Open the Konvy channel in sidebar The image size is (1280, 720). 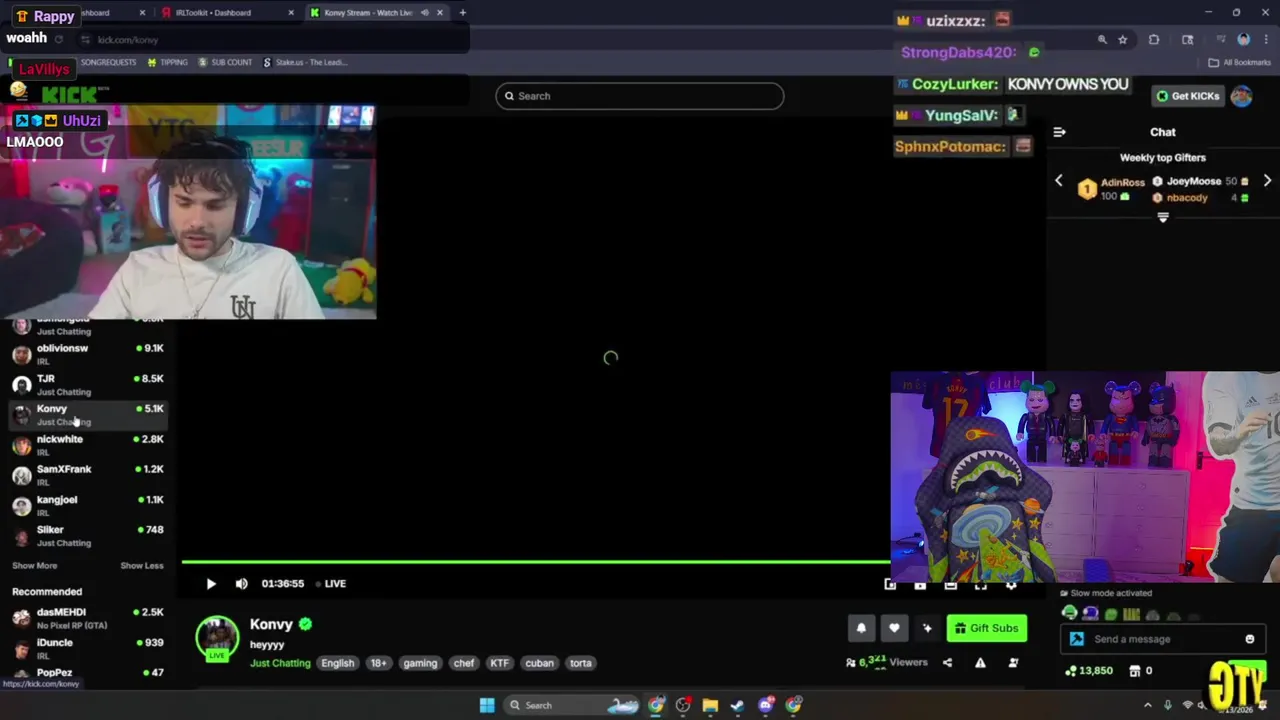point(88,415)
